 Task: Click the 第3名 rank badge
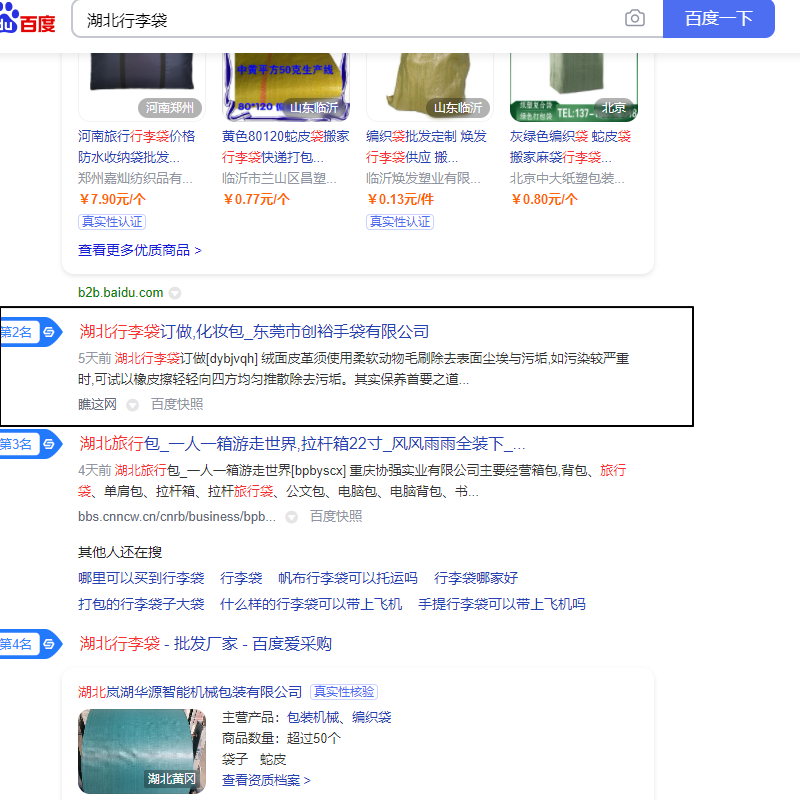point(31,444)
